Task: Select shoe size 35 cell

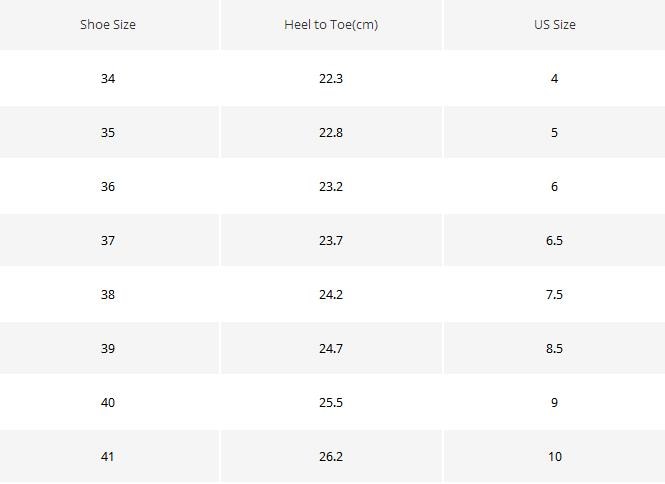Action: [108, 132]
